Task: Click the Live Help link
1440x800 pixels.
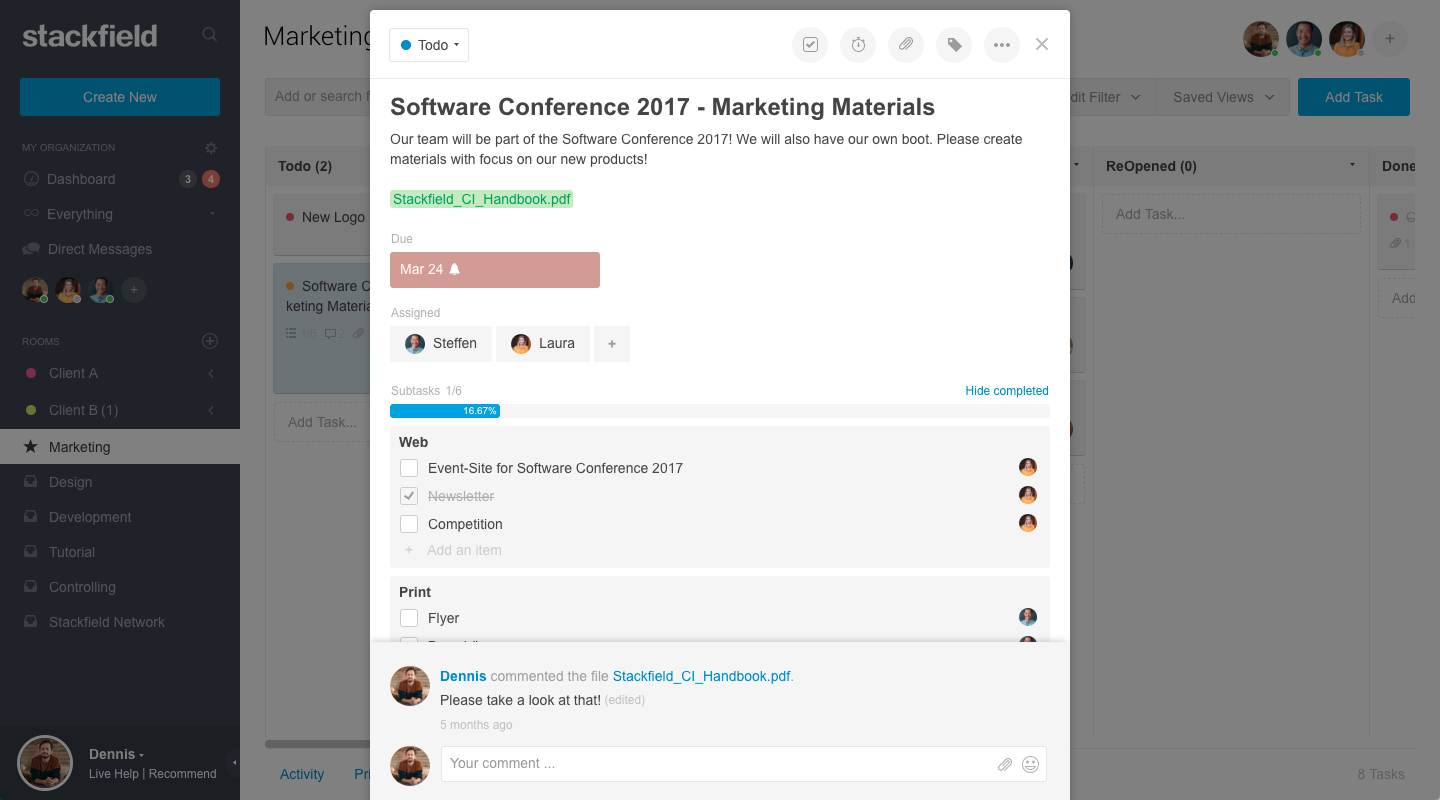Action: (x=114, y=774)
